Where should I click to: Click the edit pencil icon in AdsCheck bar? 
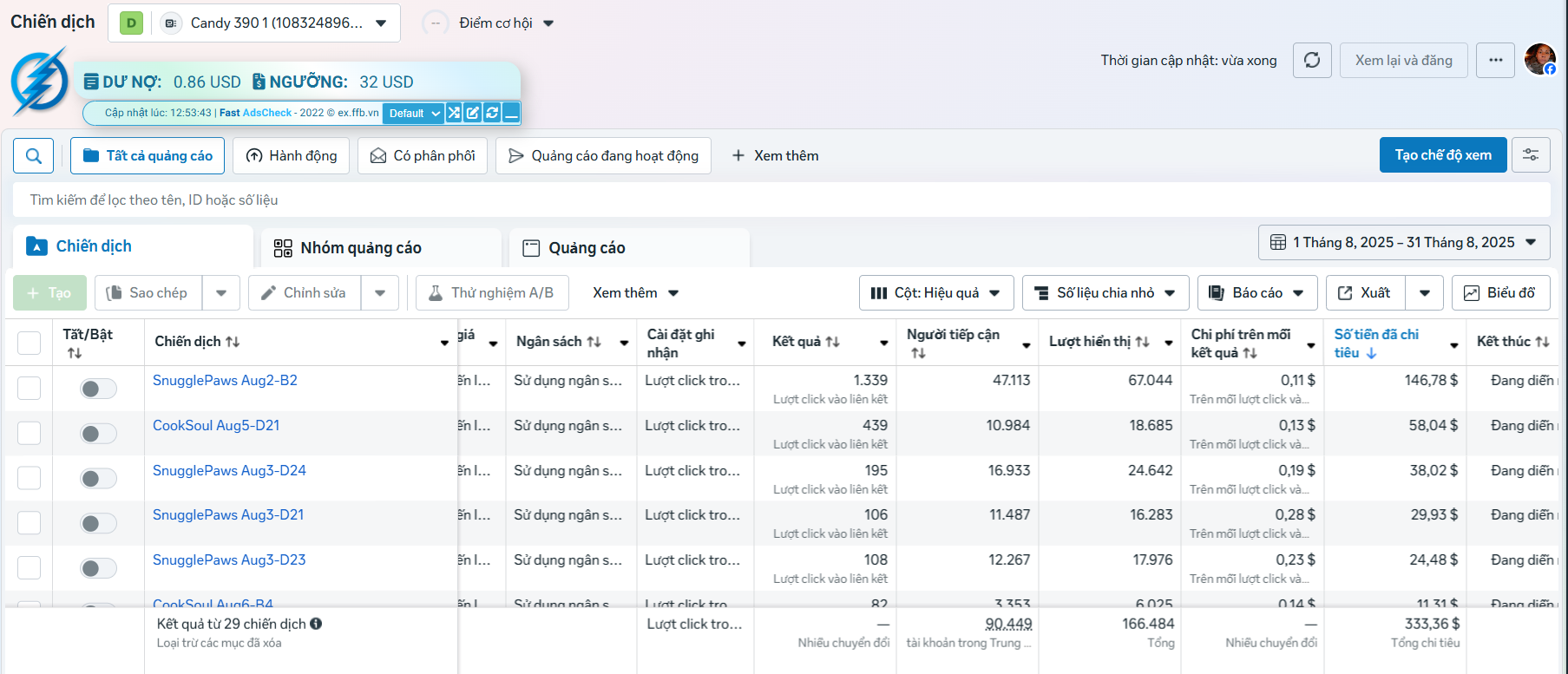[473, 113]
